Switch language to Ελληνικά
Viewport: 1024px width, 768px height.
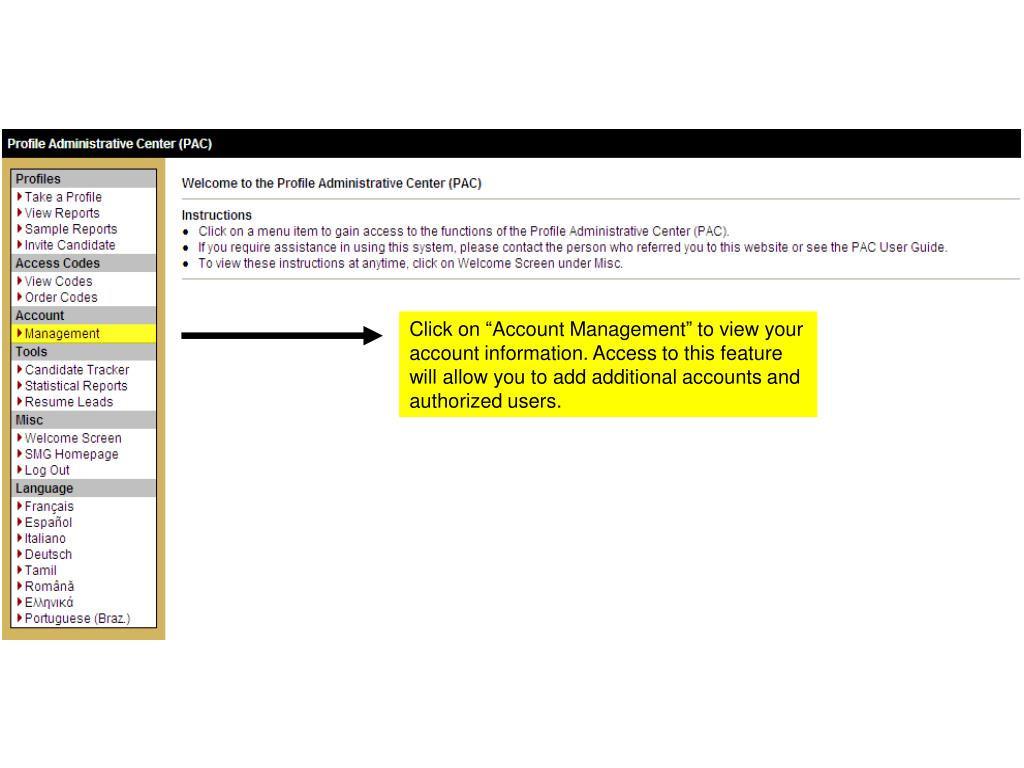tap(49, 603)
